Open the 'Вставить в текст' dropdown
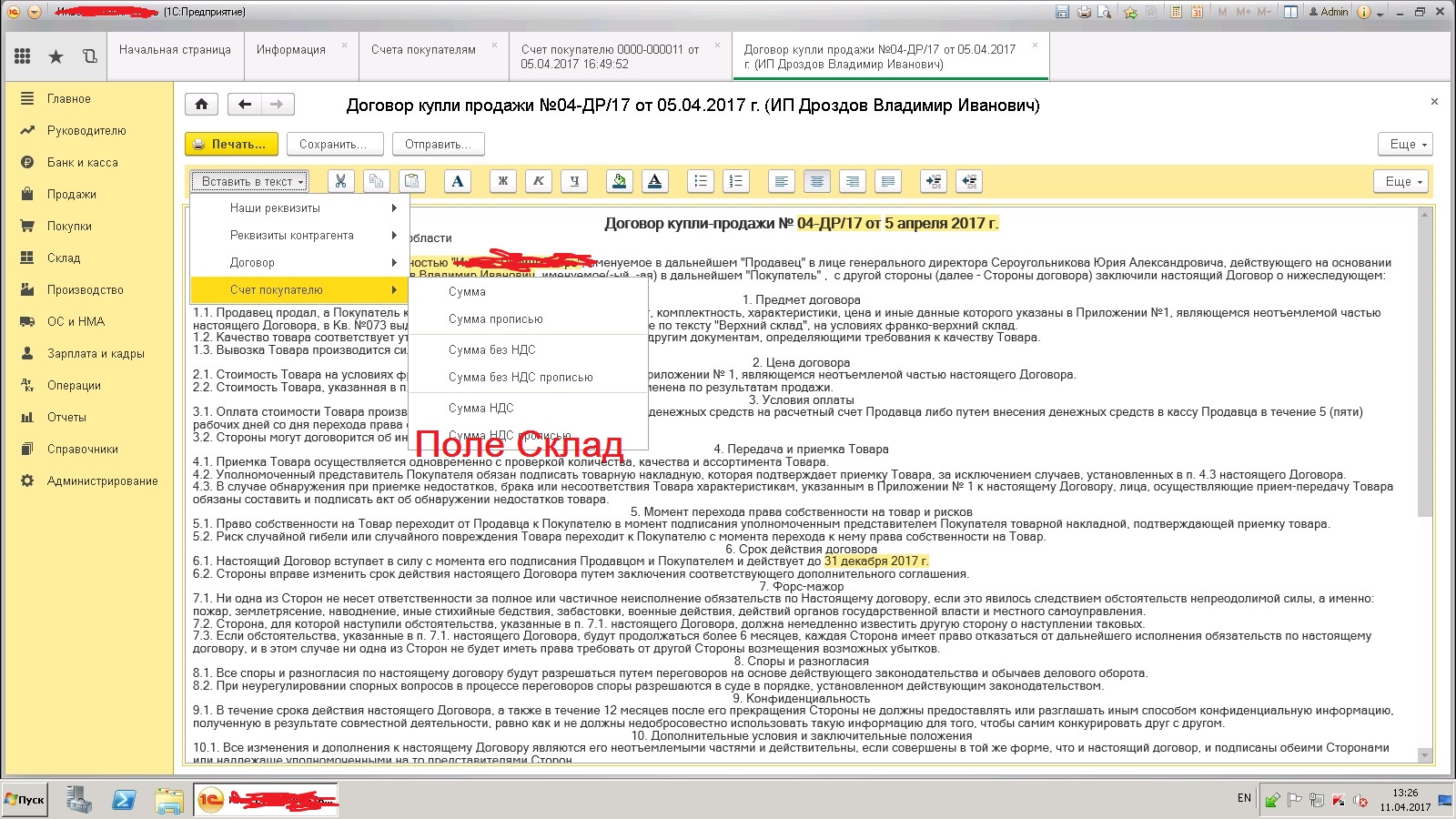The width and height of the screenshot is (1456, 819). tap(251, 181)
